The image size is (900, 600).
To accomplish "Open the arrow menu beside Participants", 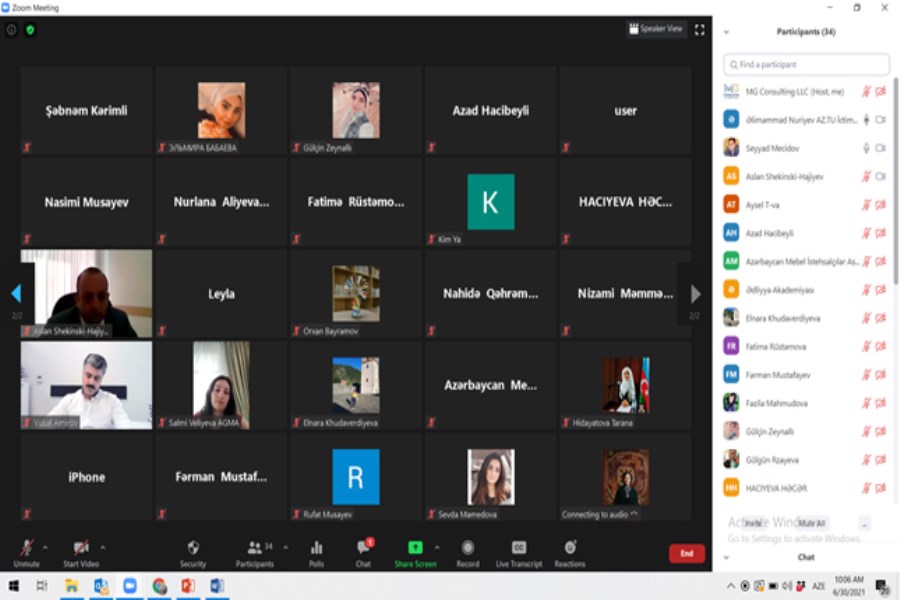I will pyautogui.click(x=285, y=547).
